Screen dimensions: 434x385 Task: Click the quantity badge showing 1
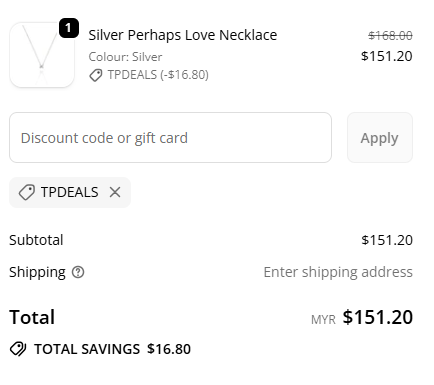69,28
